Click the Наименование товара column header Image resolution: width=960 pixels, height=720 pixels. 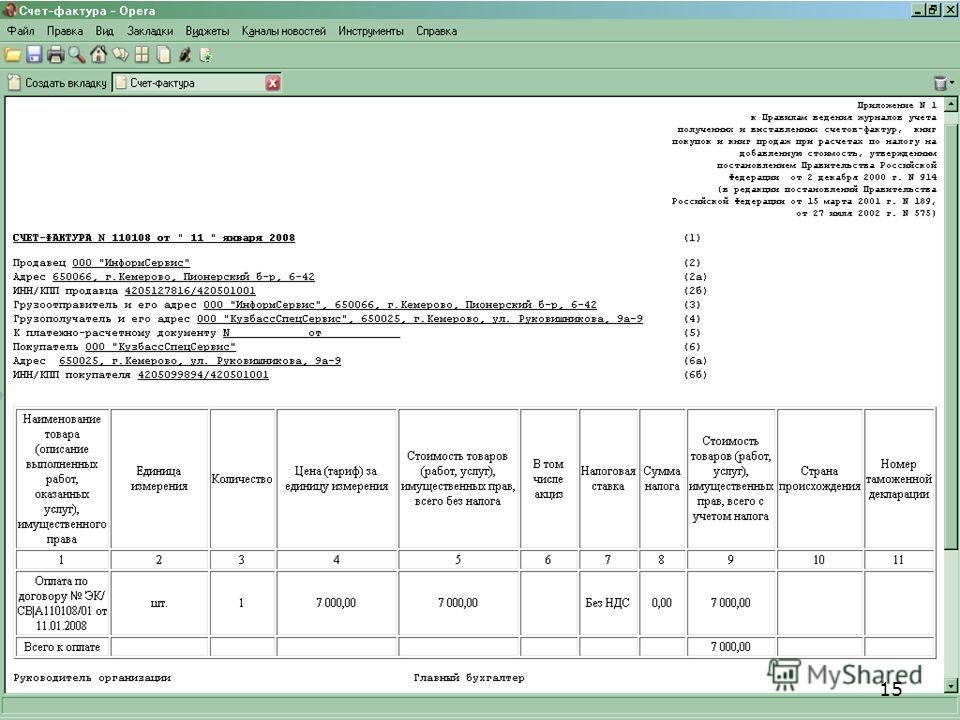point(62,479)
